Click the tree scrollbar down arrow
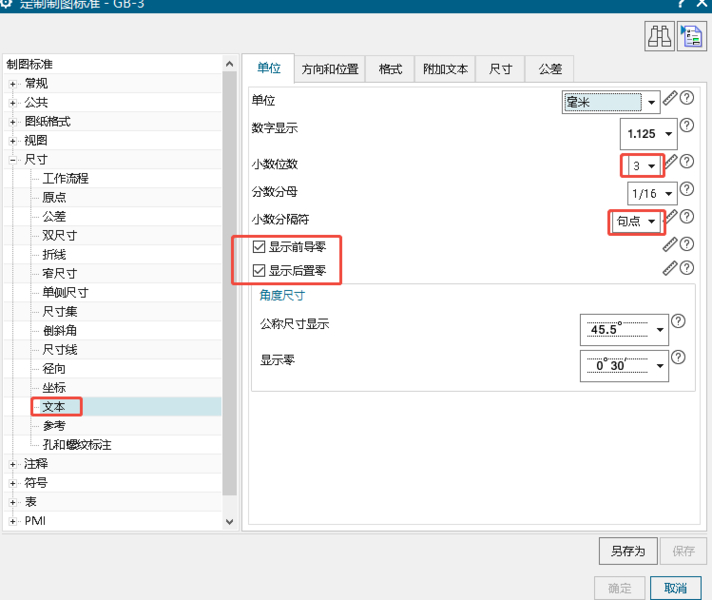The width and height of the screenshot is (712, 600). click(230, 522)
